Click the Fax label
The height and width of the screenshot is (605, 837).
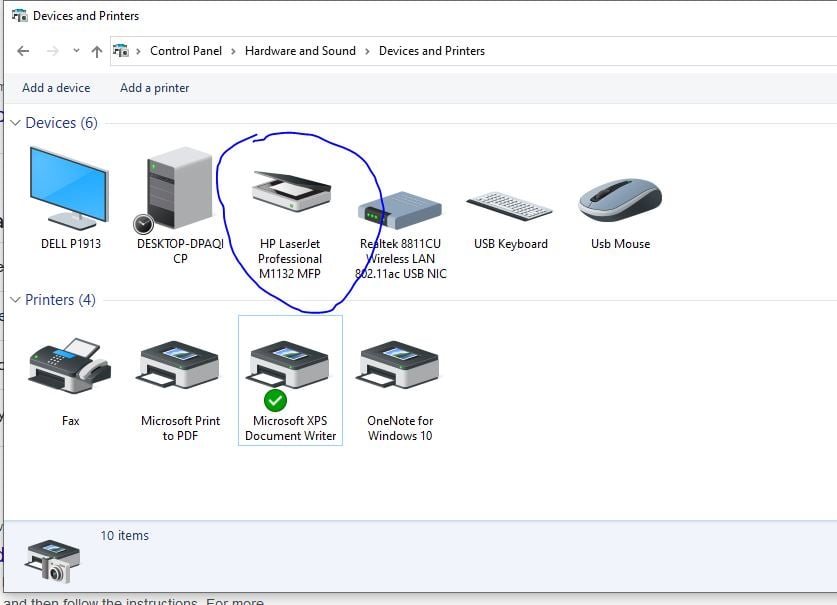pyautogui.click(x=70, y=421)
